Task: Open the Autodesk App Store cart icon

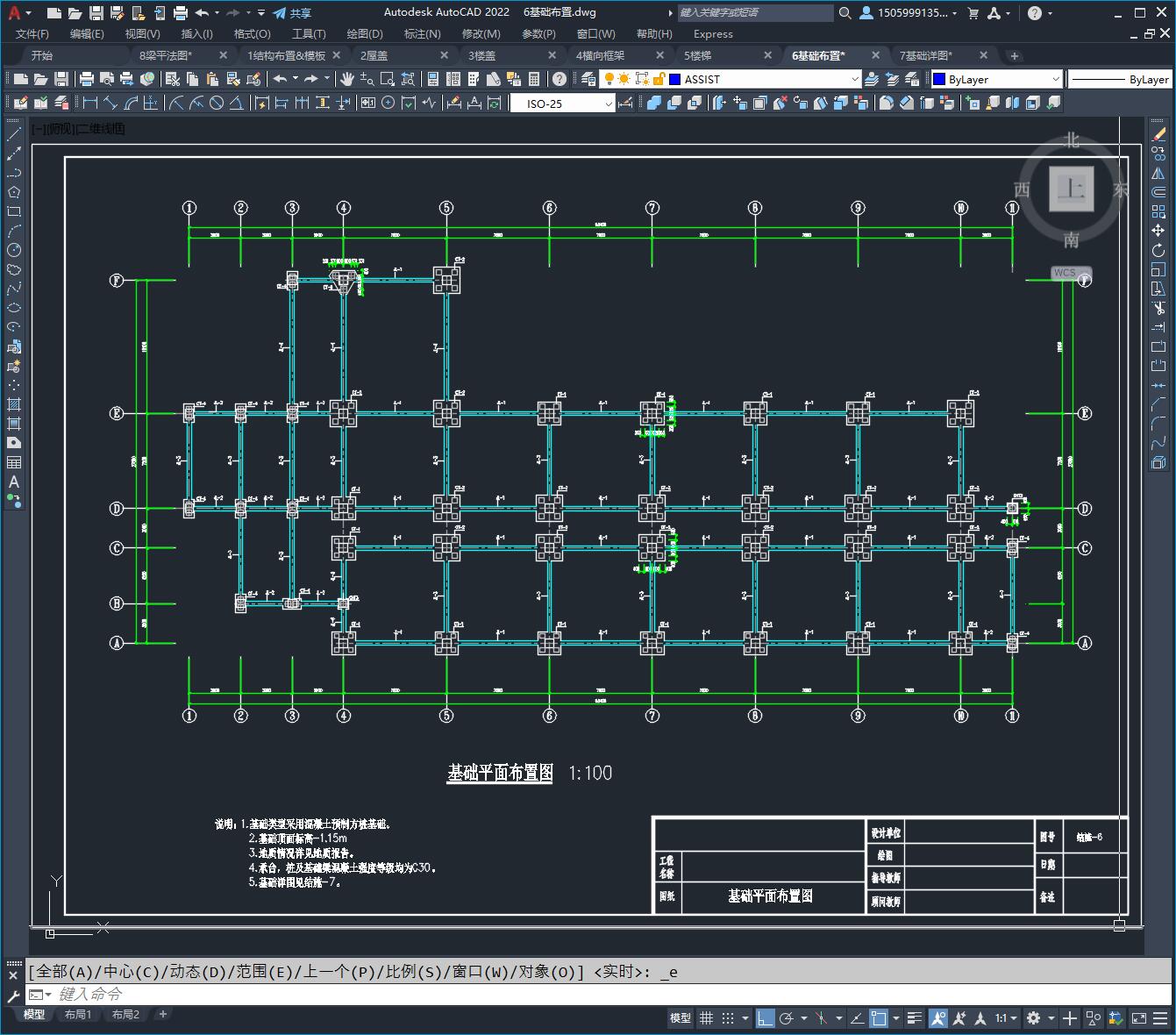Action: (973, 12)
